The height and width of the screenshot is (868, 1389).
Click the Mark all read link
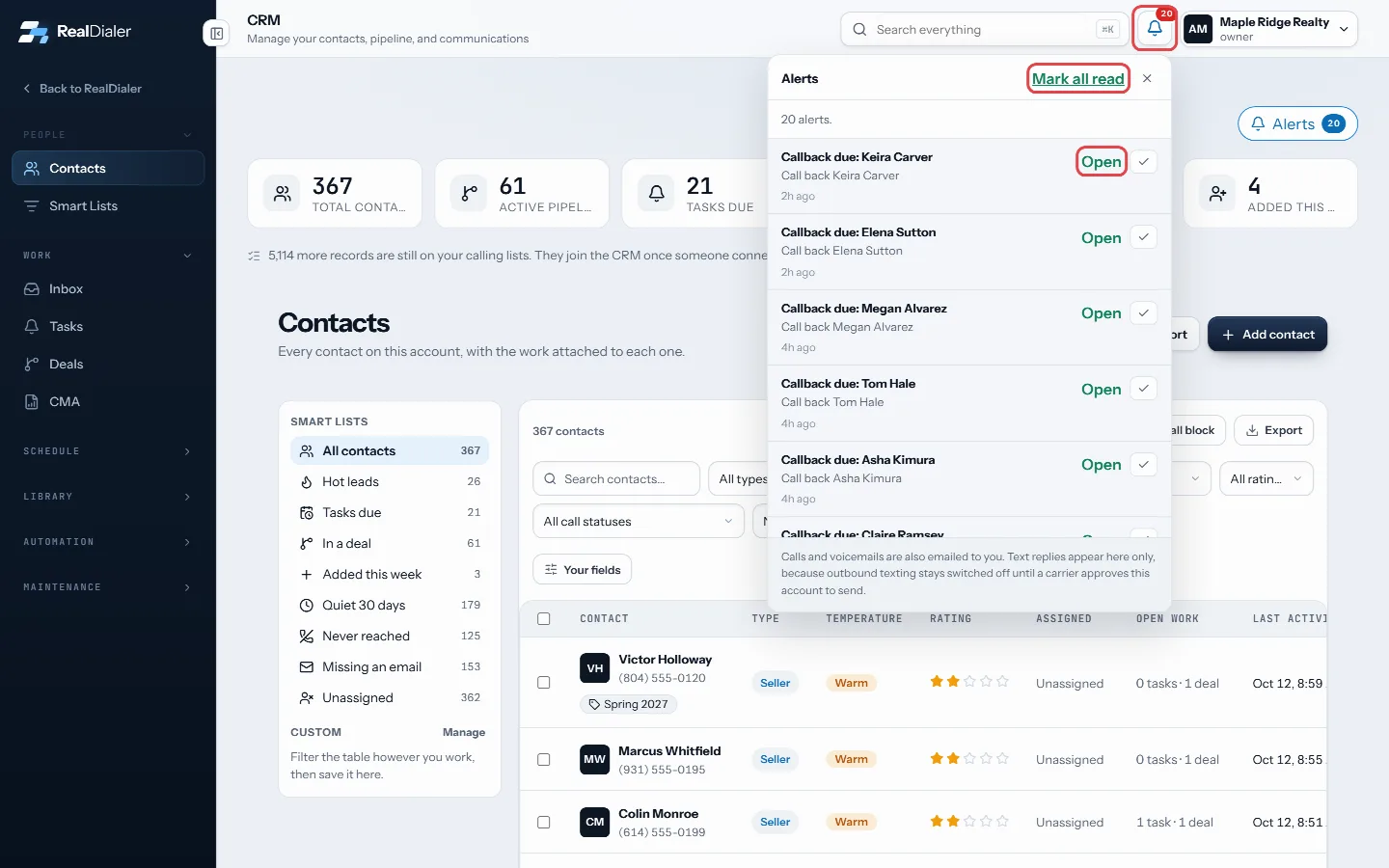coord(1078,79)
